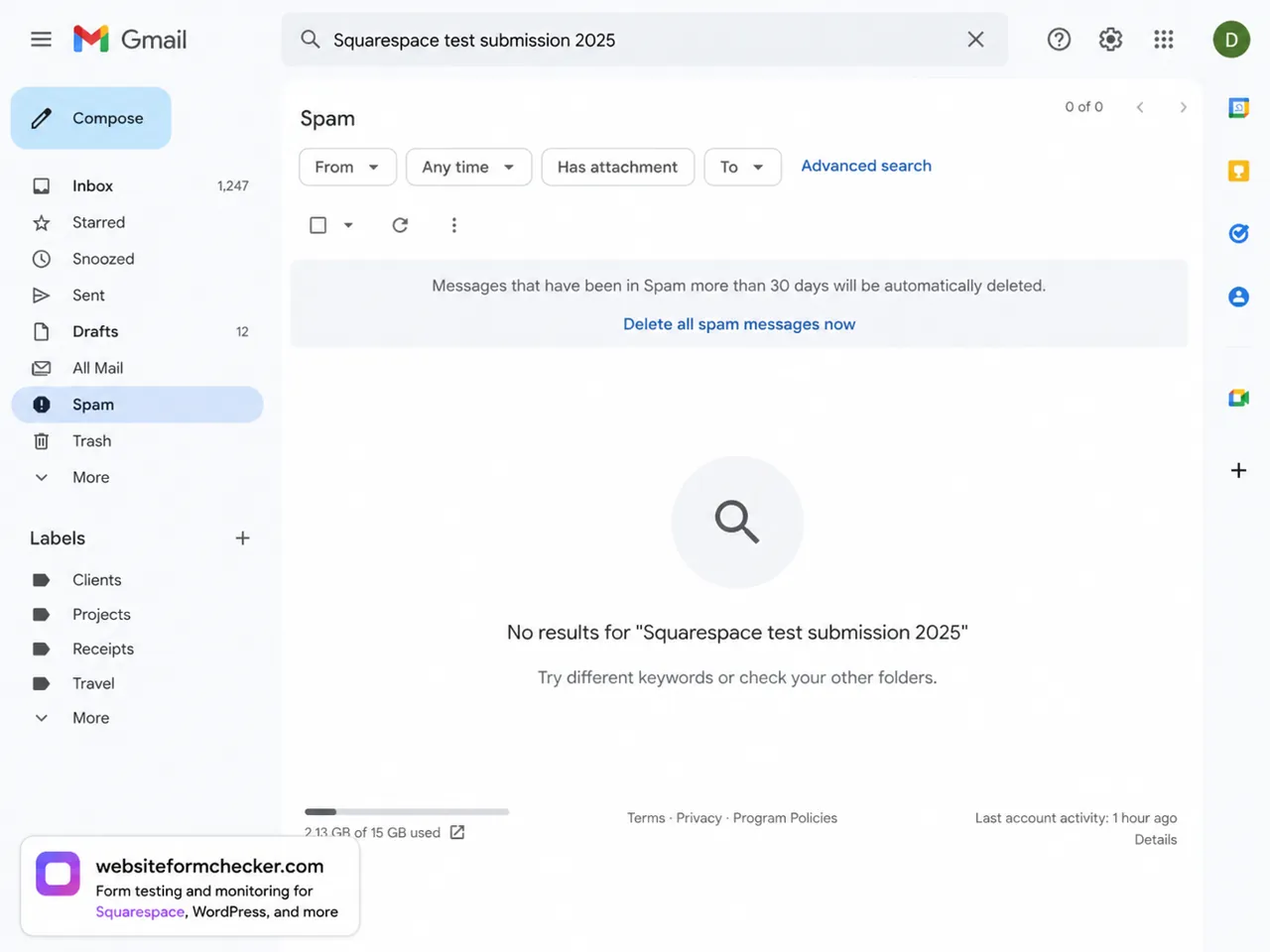This screenshot has height=952, width=1270.
Task: Open Google Contacts side panel icon
Action: click(x=1238, y=297)
